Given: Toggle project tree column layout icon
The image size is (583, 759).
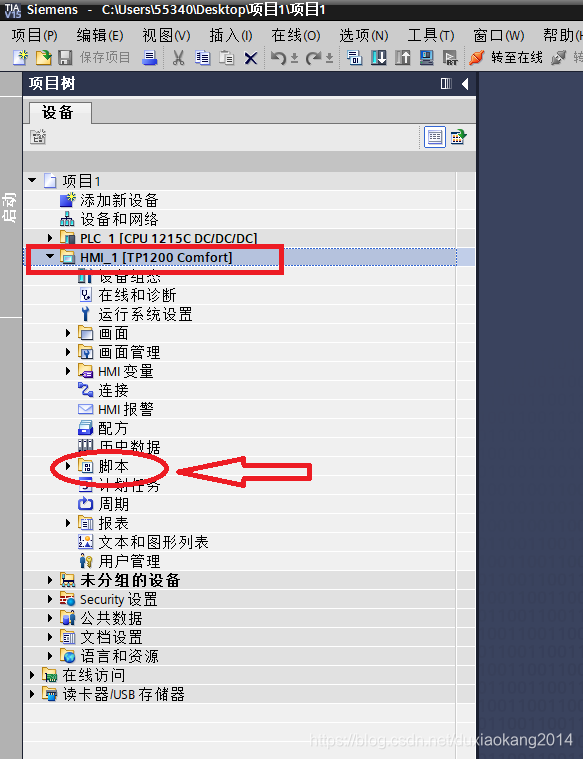Looking at the screenshot, I should coord(446,84).
